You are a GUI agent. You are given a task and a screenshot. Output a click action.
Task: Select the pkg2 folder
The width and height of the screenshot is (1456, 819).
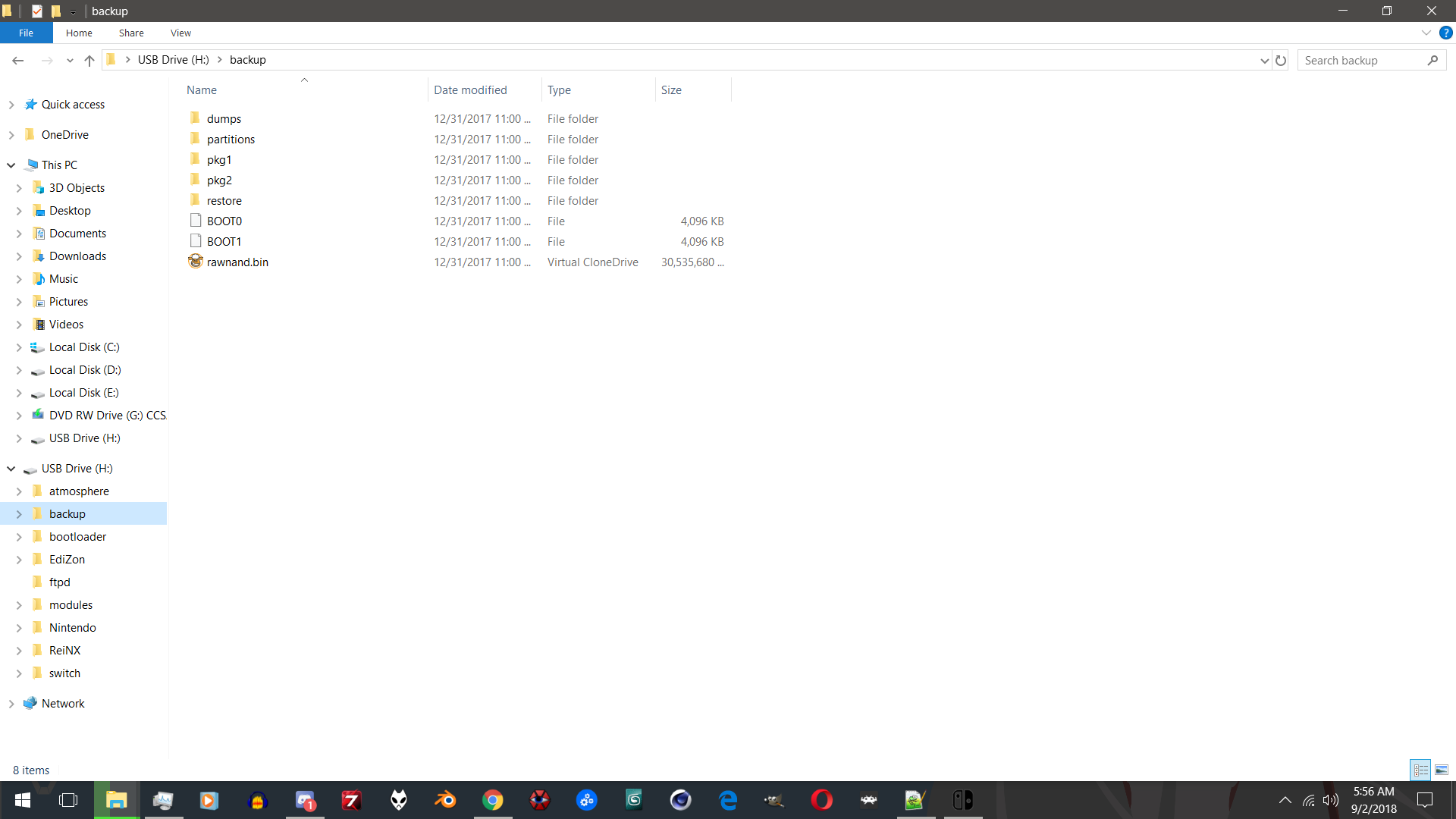(x=219, y=180)
